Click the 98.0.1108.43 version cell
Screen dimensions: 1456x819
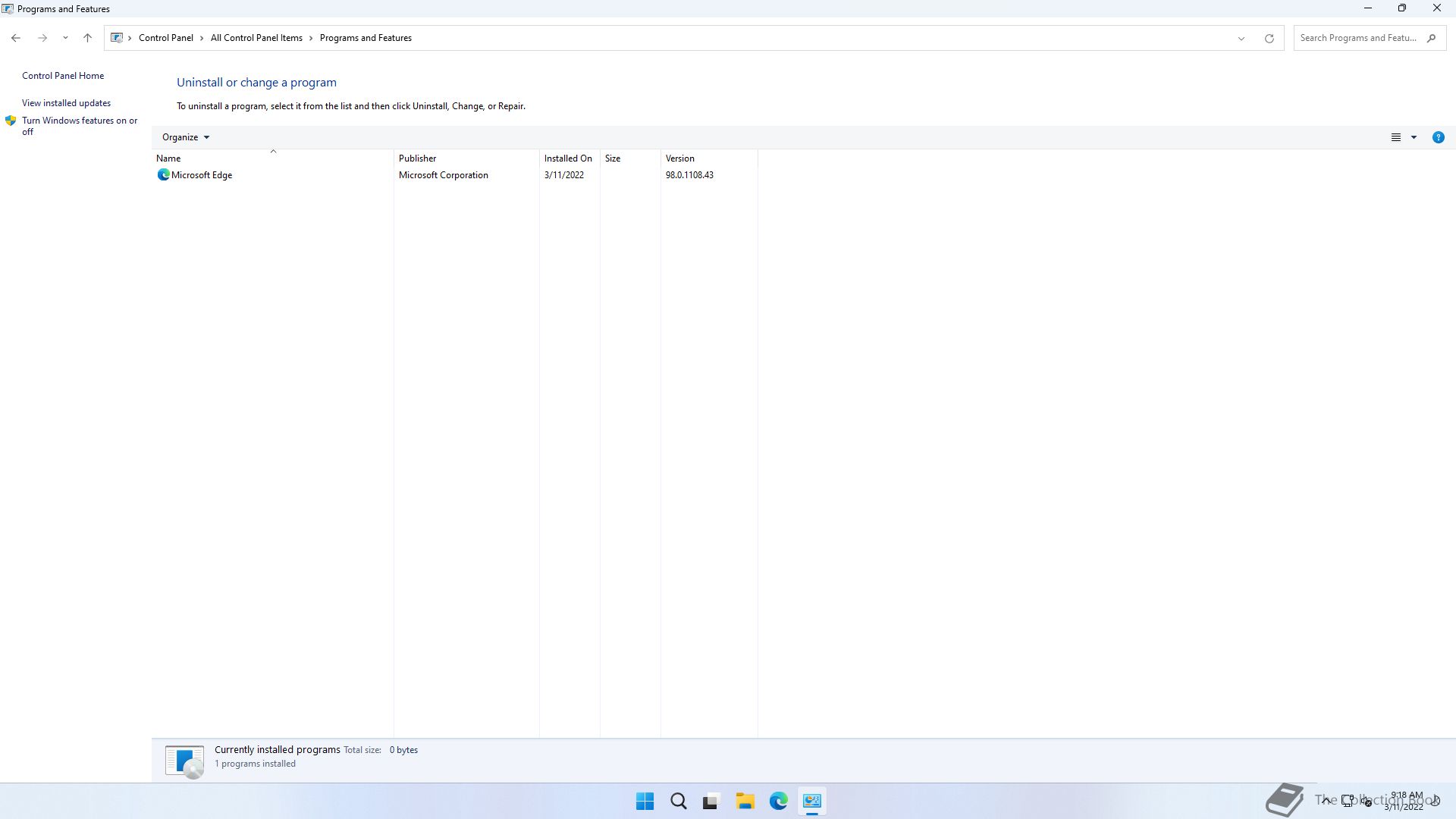[x=689, y=175]
